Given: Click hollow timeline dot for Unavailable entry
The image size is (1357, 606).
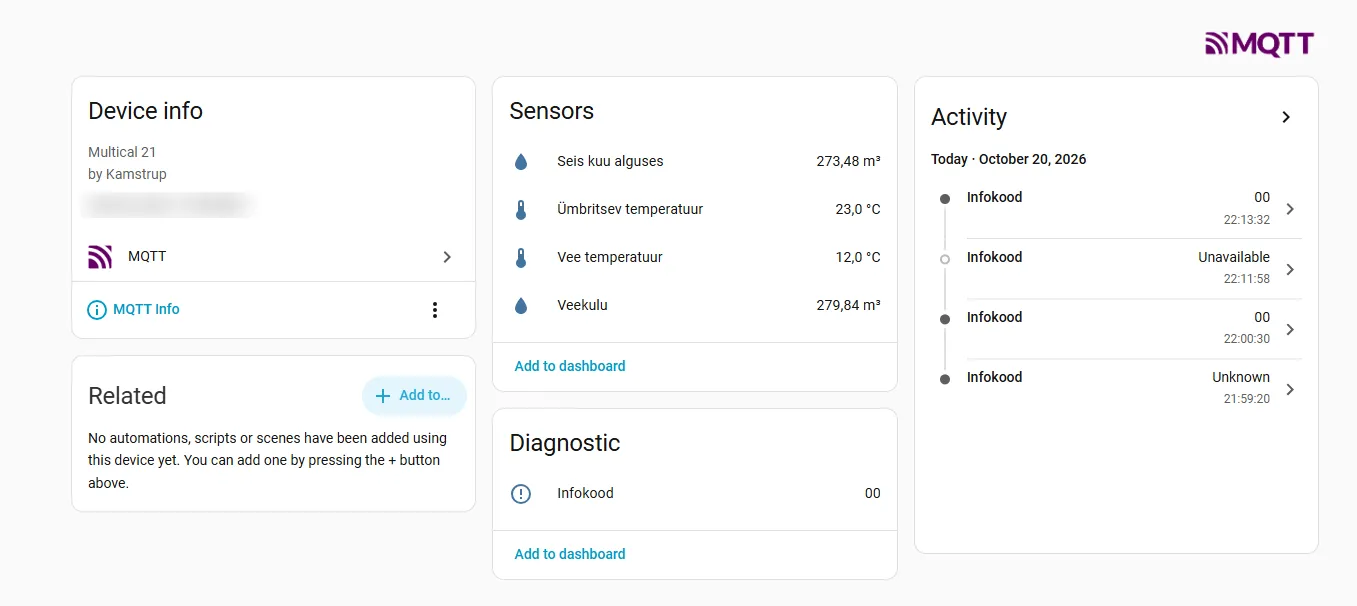Looking at the screenshot, I should click(x=945, y=259).
